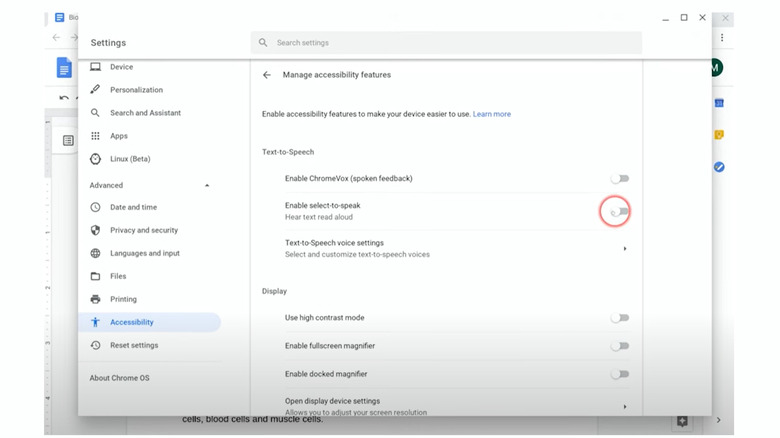Collapse the Advanced section arrow
This screenshot has height=438, width=780.
point(207,186)
